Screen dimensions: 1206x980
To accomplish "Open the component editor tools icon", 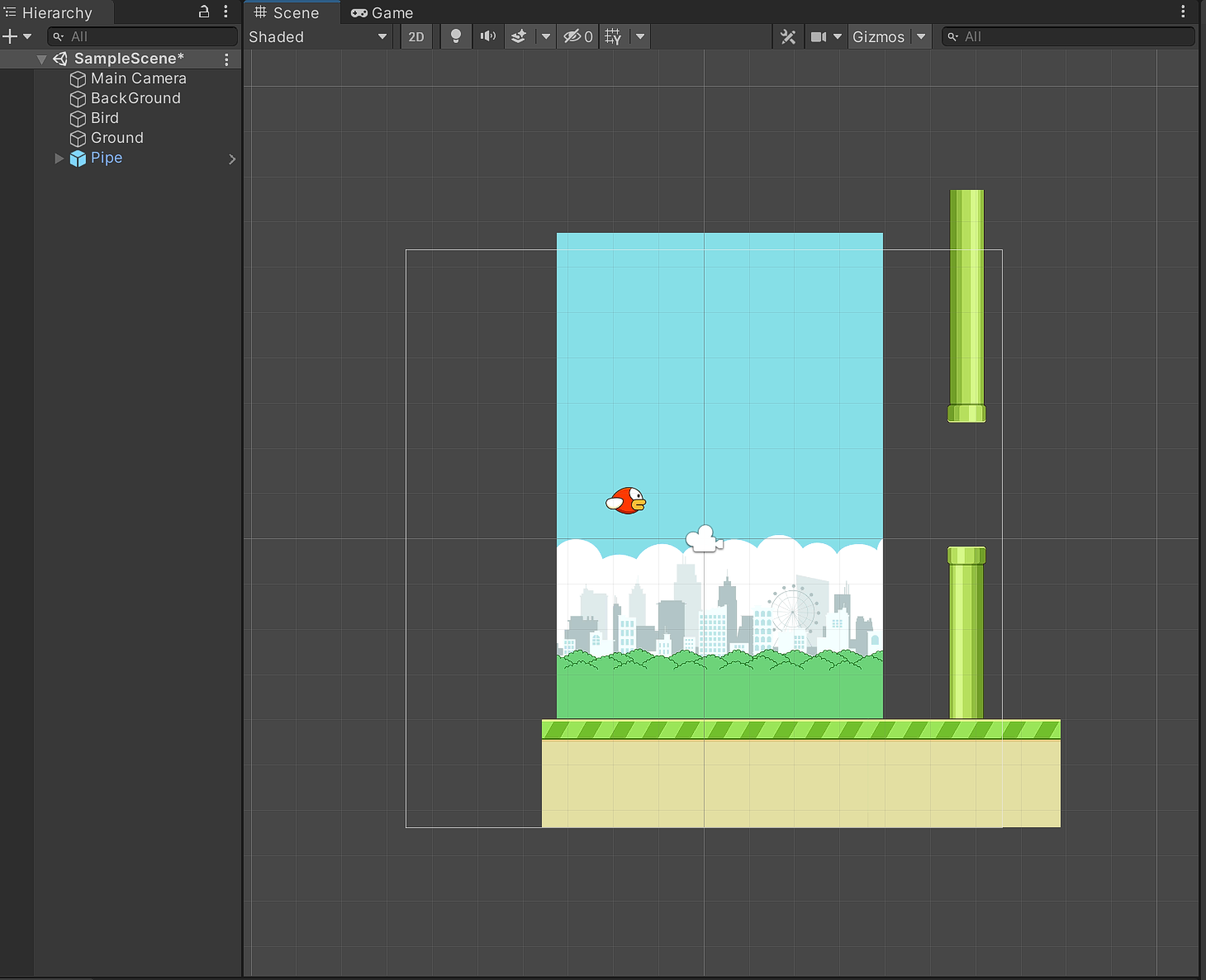I will pos(788,36).
